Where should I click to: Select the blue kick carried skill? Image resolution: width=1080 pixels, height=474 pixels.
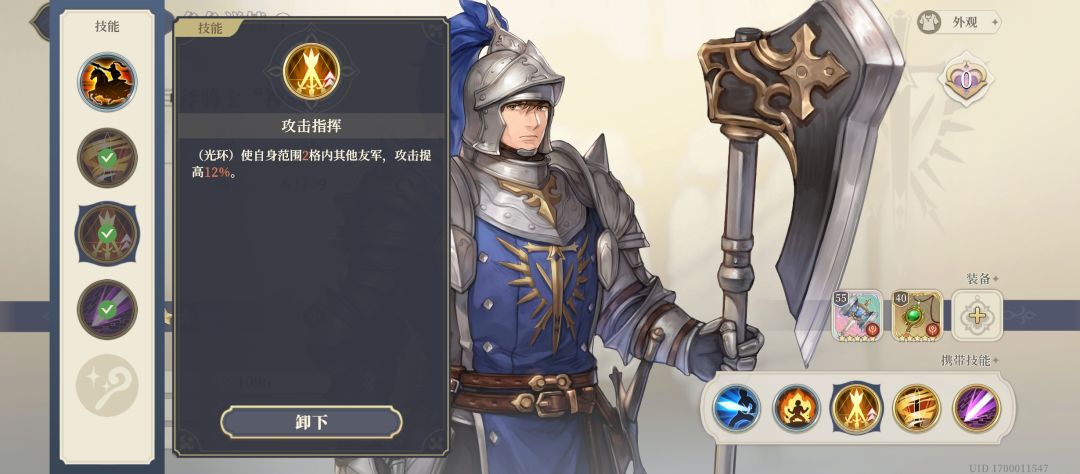(x=737, y=408)
